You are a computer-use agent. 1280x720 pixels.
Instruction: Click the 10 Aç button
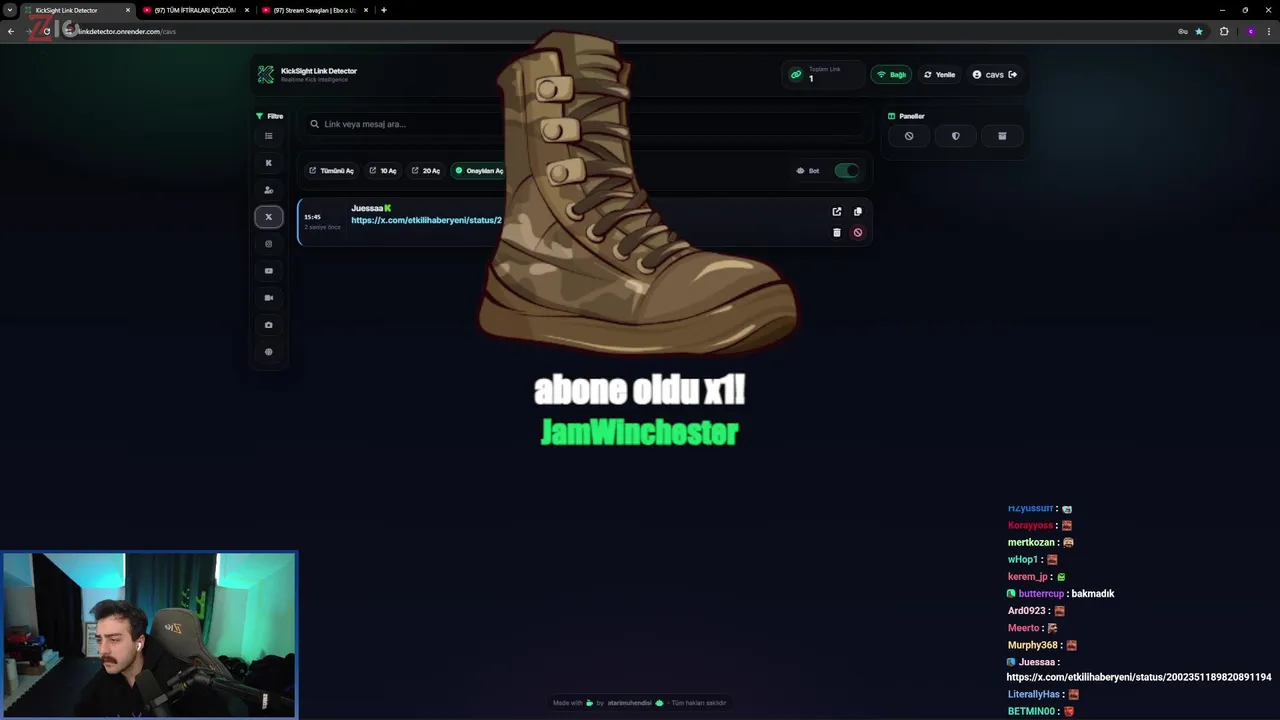383,171
